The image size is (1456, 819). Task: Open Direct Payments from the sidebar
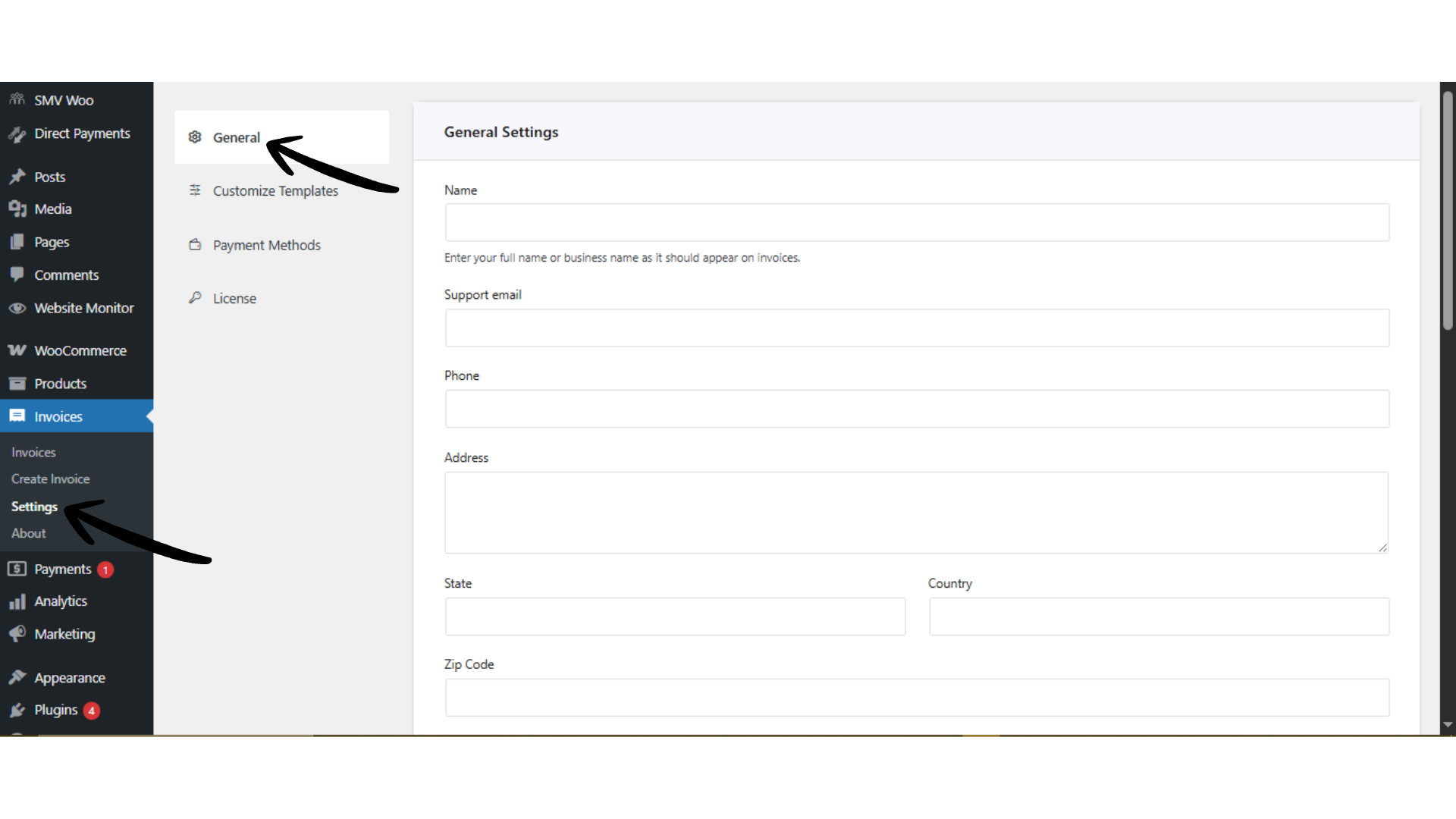(x=82, y=133)
